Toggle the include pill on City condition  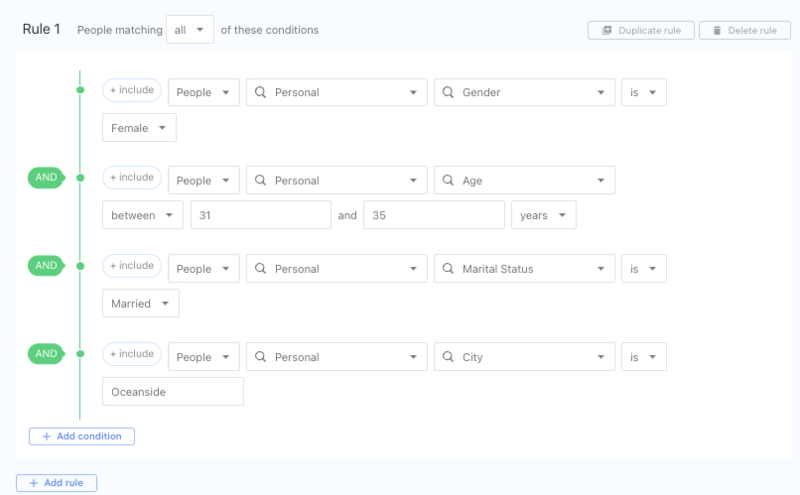pos(132,355)
